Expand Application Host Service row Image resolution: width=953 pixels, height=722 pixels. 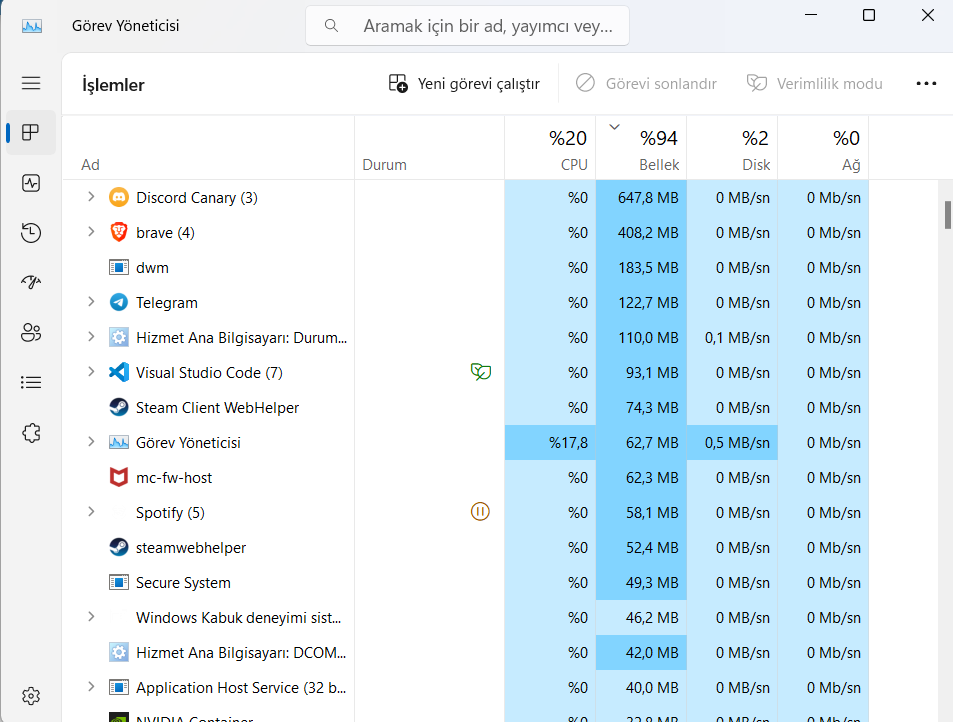[91, 687]
